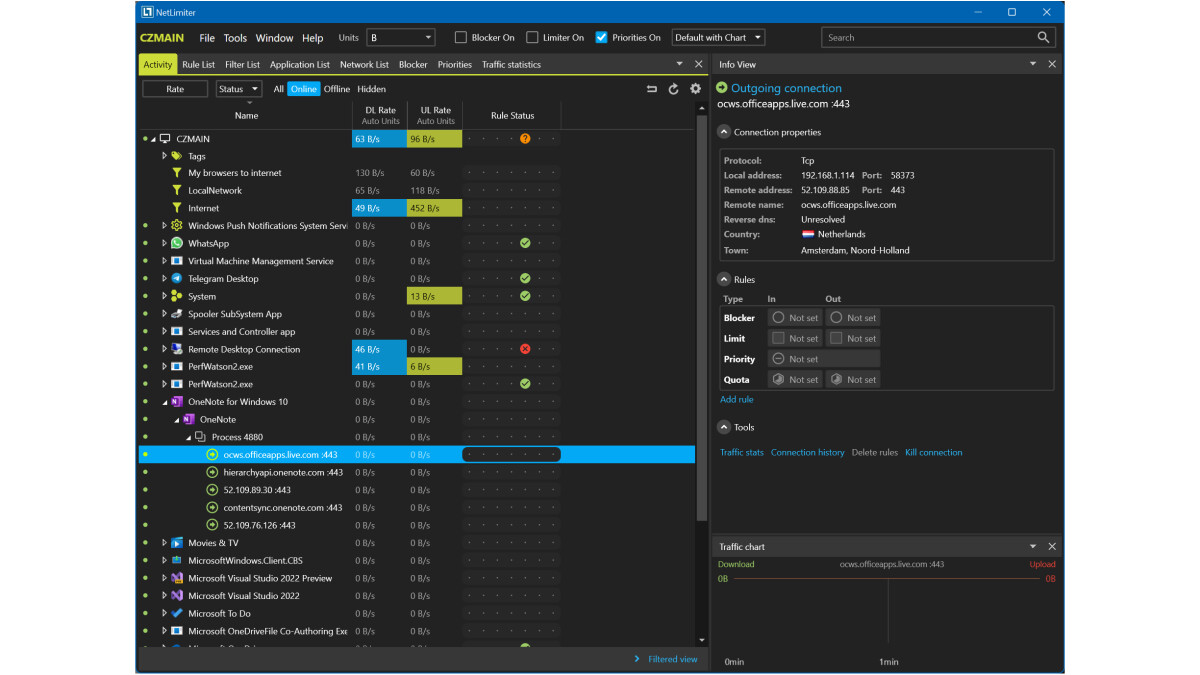Click the refresh icon in Activity toolbar
Screen dimensions: 1200x675
674,89
